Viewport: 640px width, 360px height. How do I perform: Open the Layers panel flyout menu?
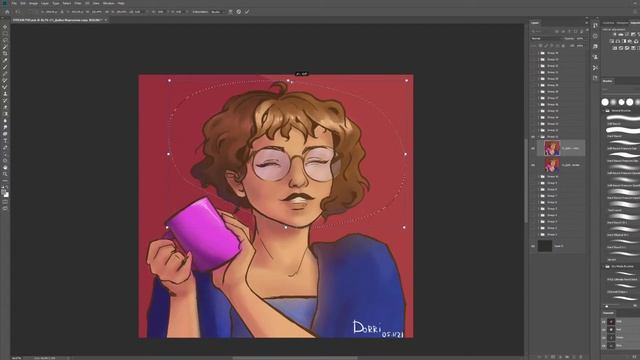tap(587, 23)
